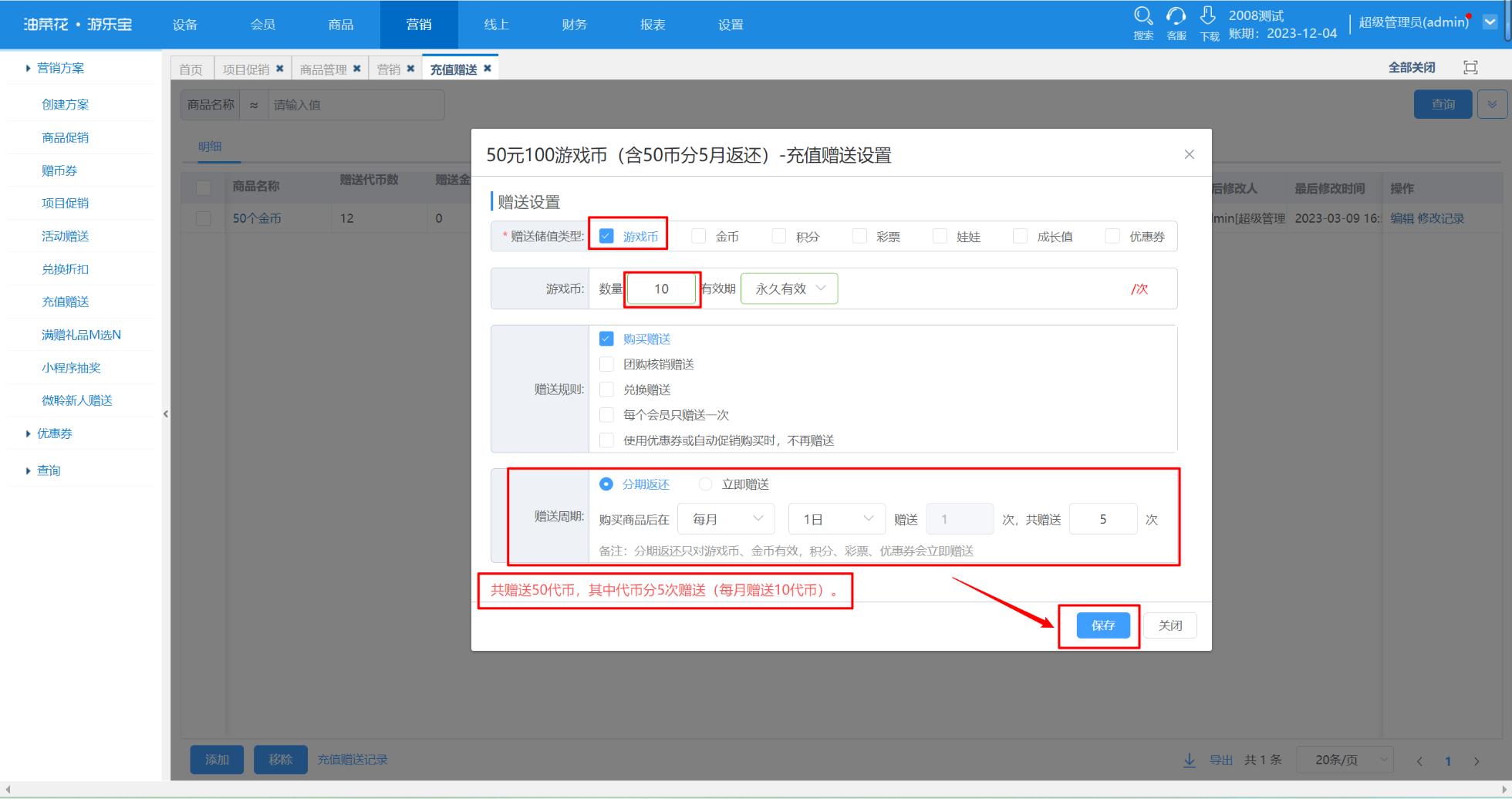This screenshot has height=799, width=1512.
Task: Open the search magnifier icon
Action: [x=1143, y=15]
